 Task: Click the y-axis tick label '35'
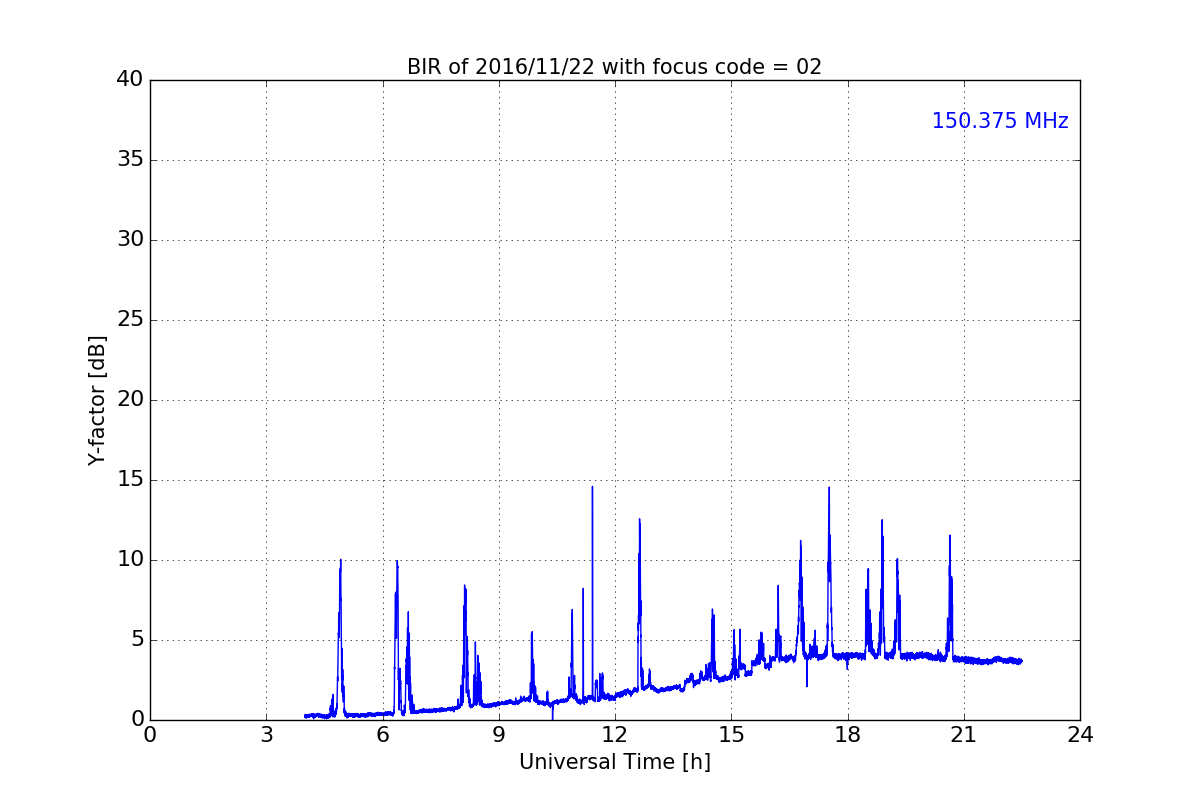click(x=130, y=160)
